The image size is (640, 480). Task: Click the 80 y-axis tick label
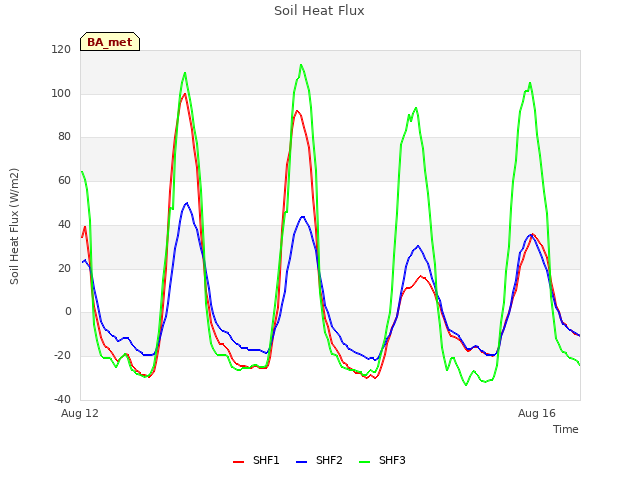pyautogui.click(x=64, y=137)
